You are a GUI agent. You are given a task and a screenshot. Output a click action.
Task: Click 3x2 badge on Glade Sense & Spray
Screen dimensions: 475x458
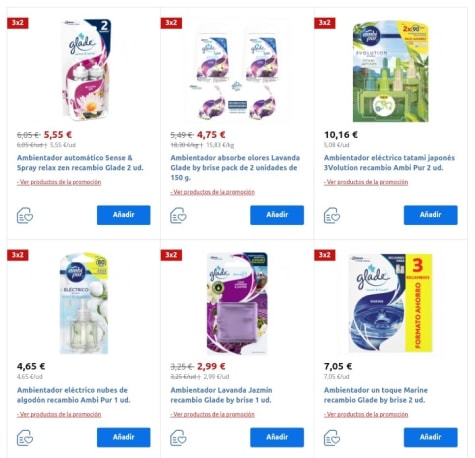(18, 23)
